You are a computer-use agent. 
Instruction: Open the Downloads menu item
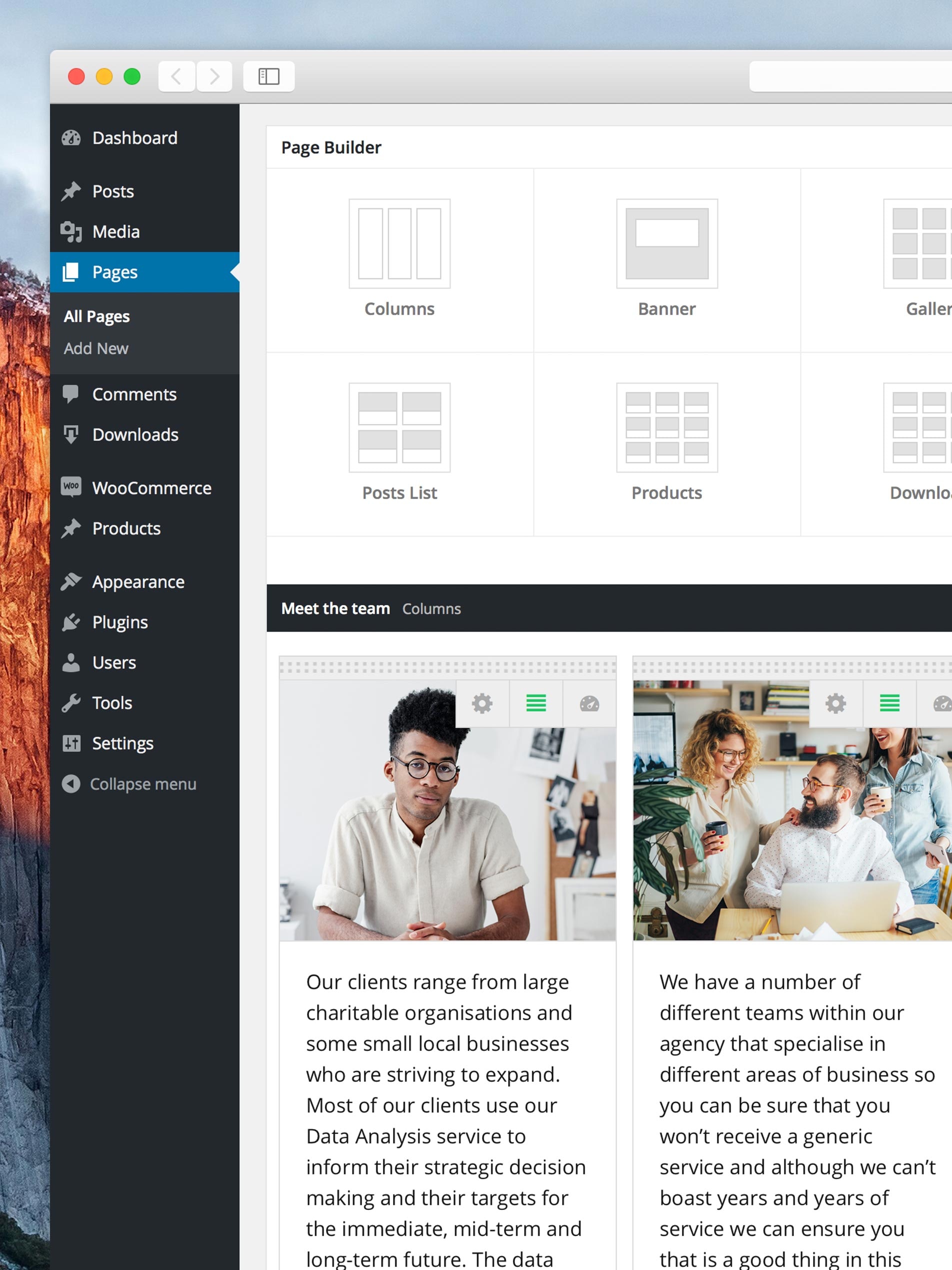144,435
